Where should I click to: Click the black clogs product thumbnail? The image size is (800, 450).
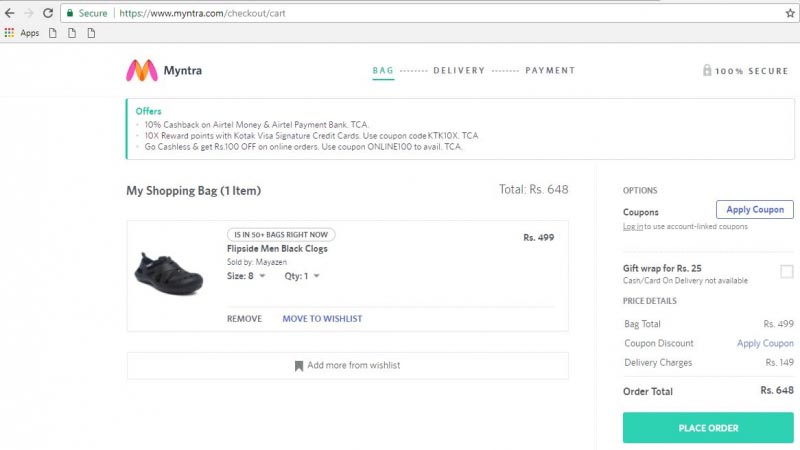click(x=169, y=273)
